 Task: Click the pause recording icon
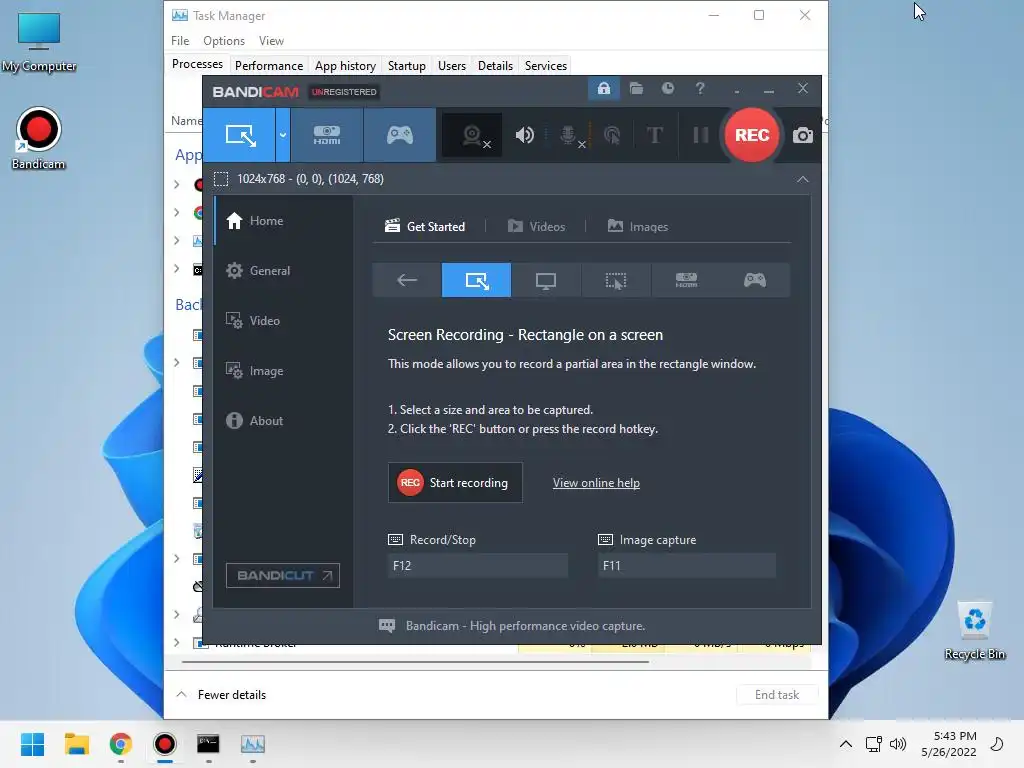click(x=701, y=135)
